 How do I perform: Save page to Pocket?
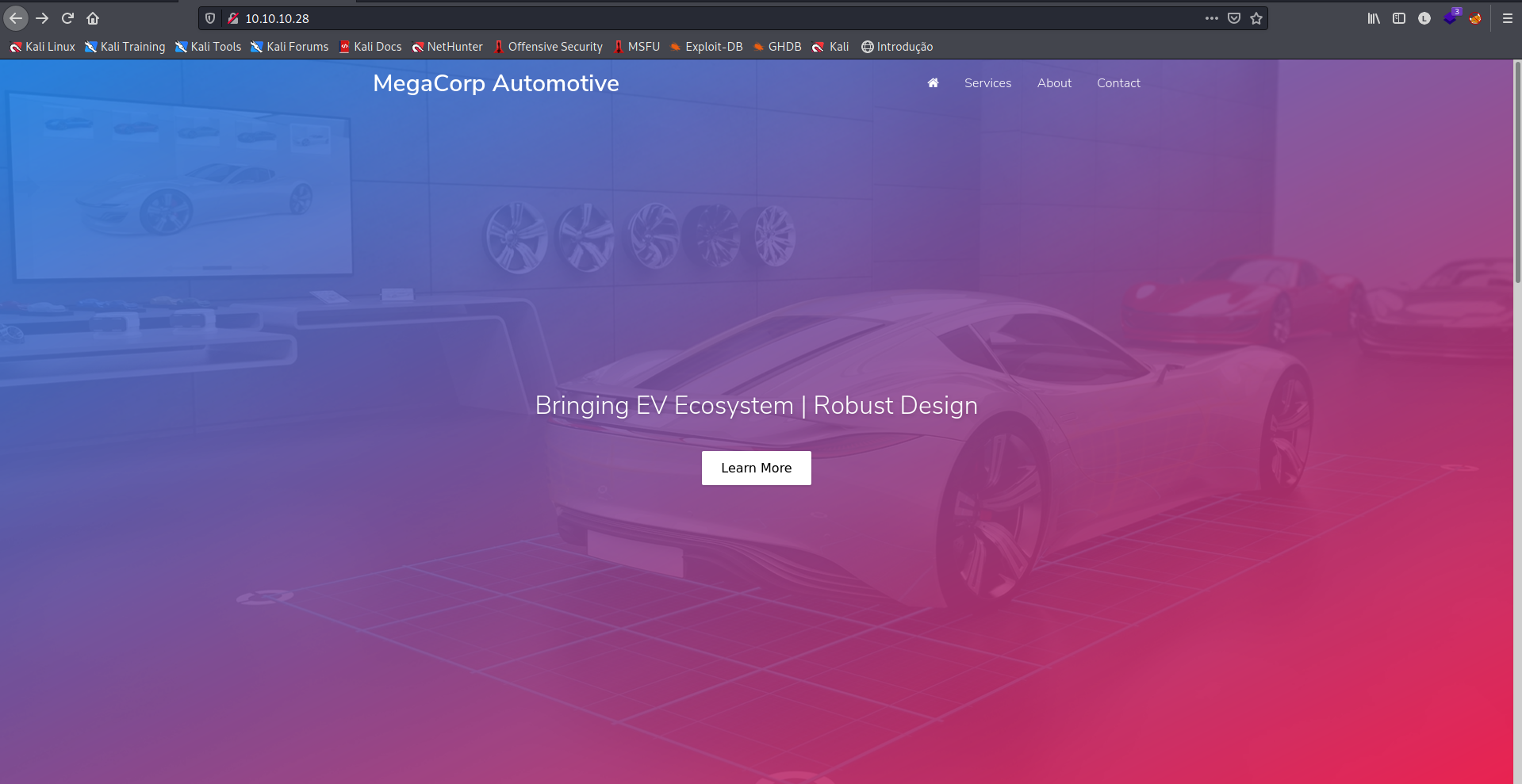(x=1234, y=18)
